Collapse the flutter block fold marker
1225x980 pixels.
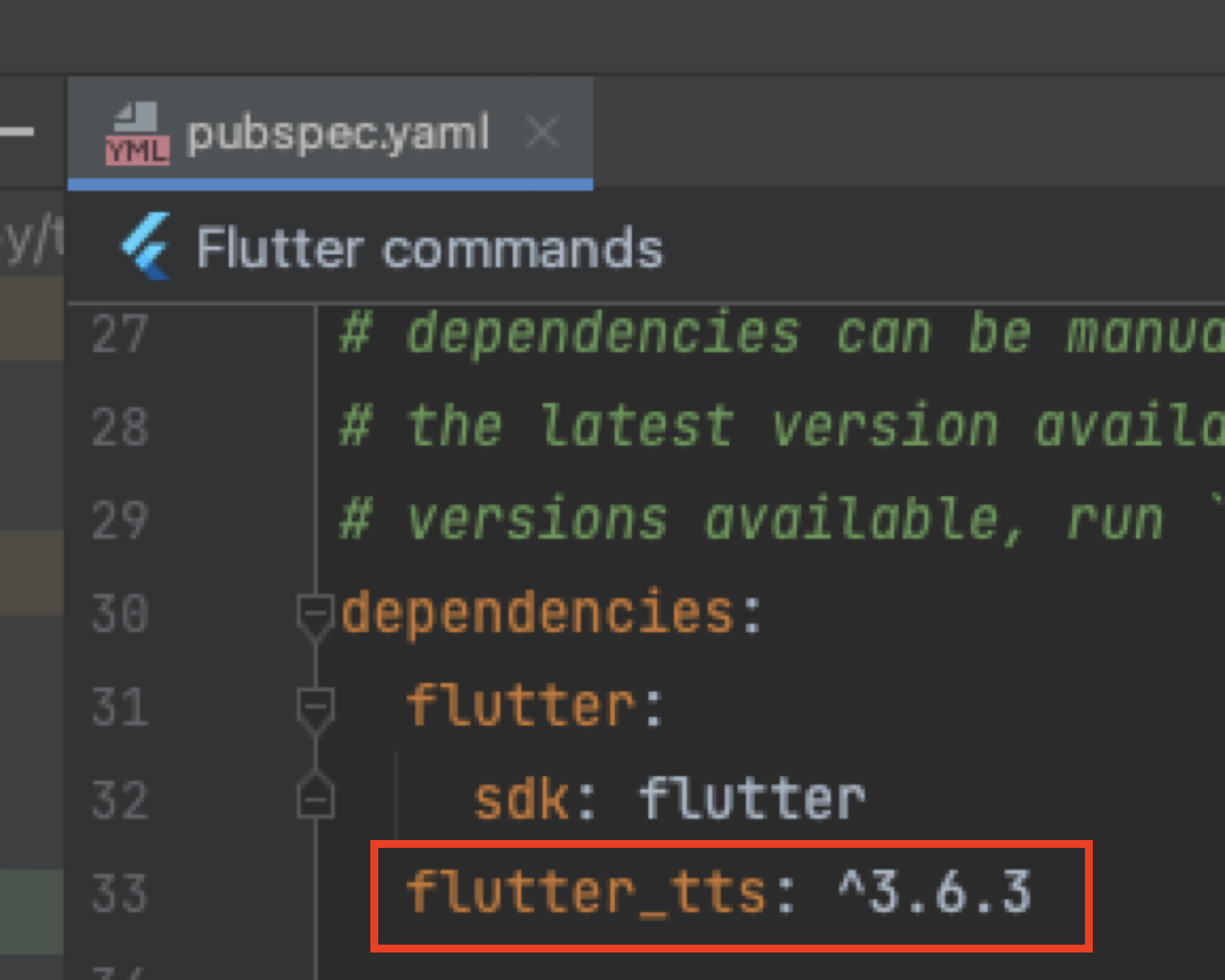pos(315,710)
